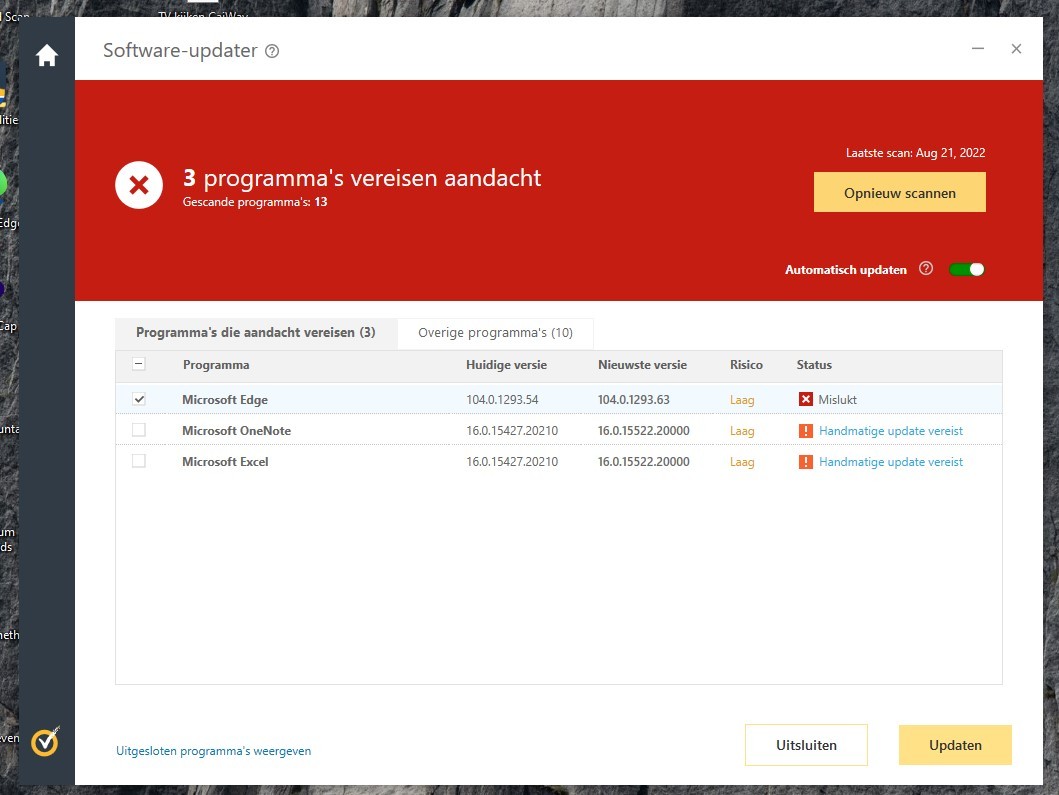1059x795 pixels.
Task: Sort by the Huidige versie column header
Action: (x=507, y=365)
